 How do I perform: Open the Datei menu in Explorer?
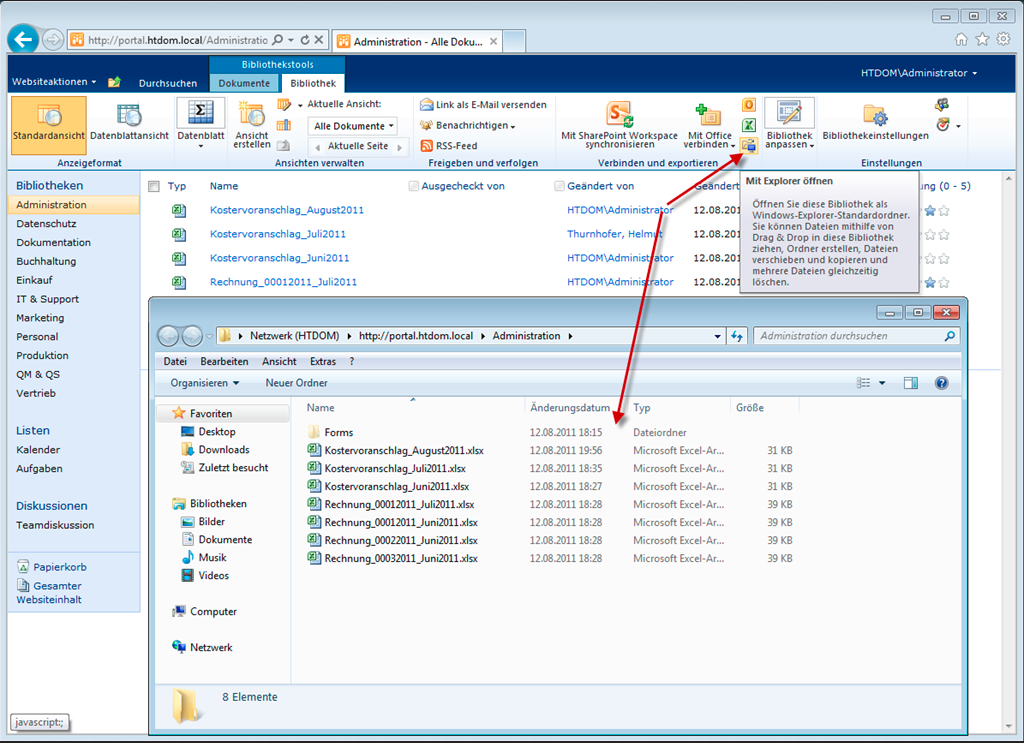click(x=175, y=361)
